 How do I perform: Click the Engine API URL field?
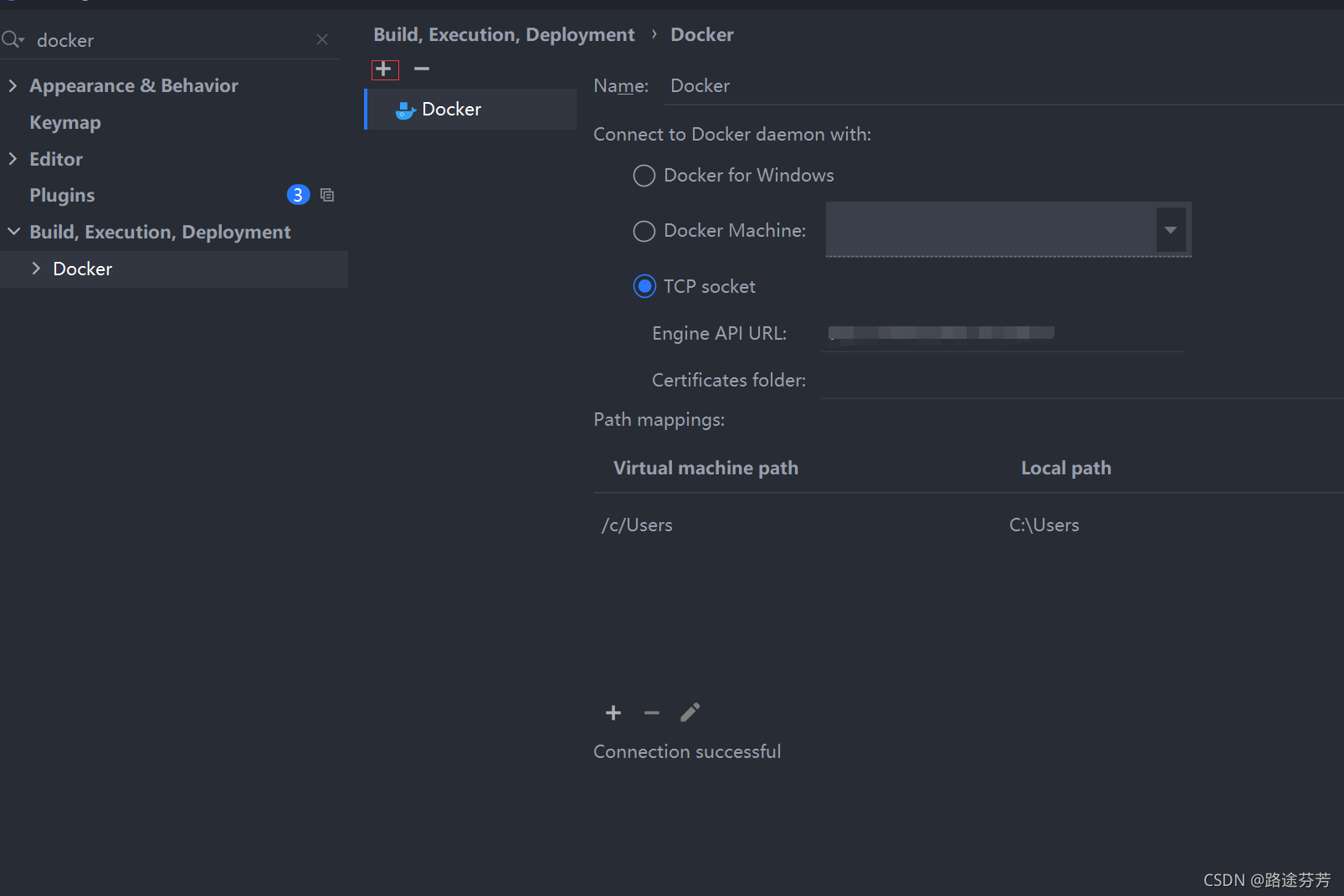click(1003, 333)
